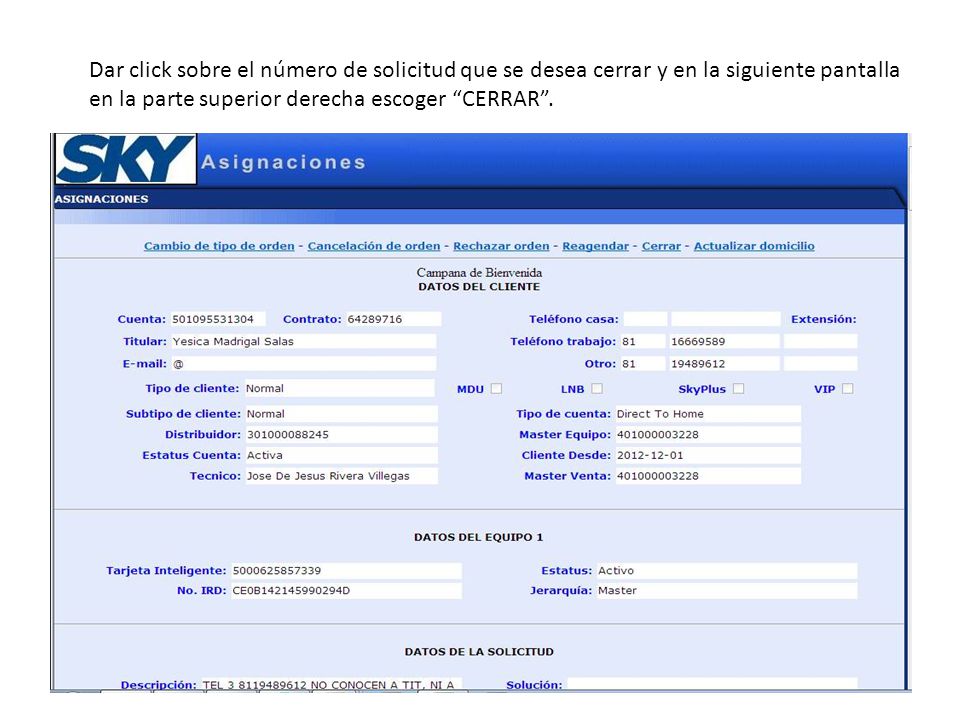
Task: Click the No. IRD field CE0B142145990294D
Action: pos(346,591)
